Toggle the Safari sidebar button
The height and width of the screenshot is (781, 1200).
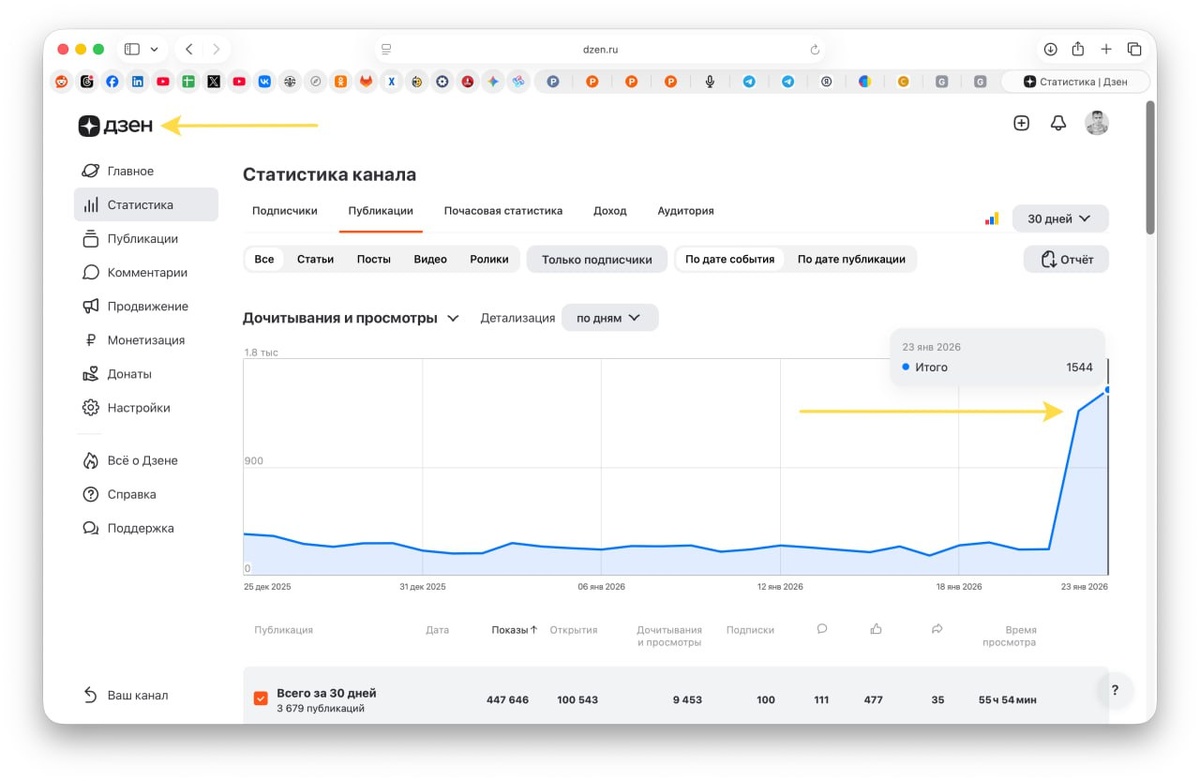[x=132, y=49]
